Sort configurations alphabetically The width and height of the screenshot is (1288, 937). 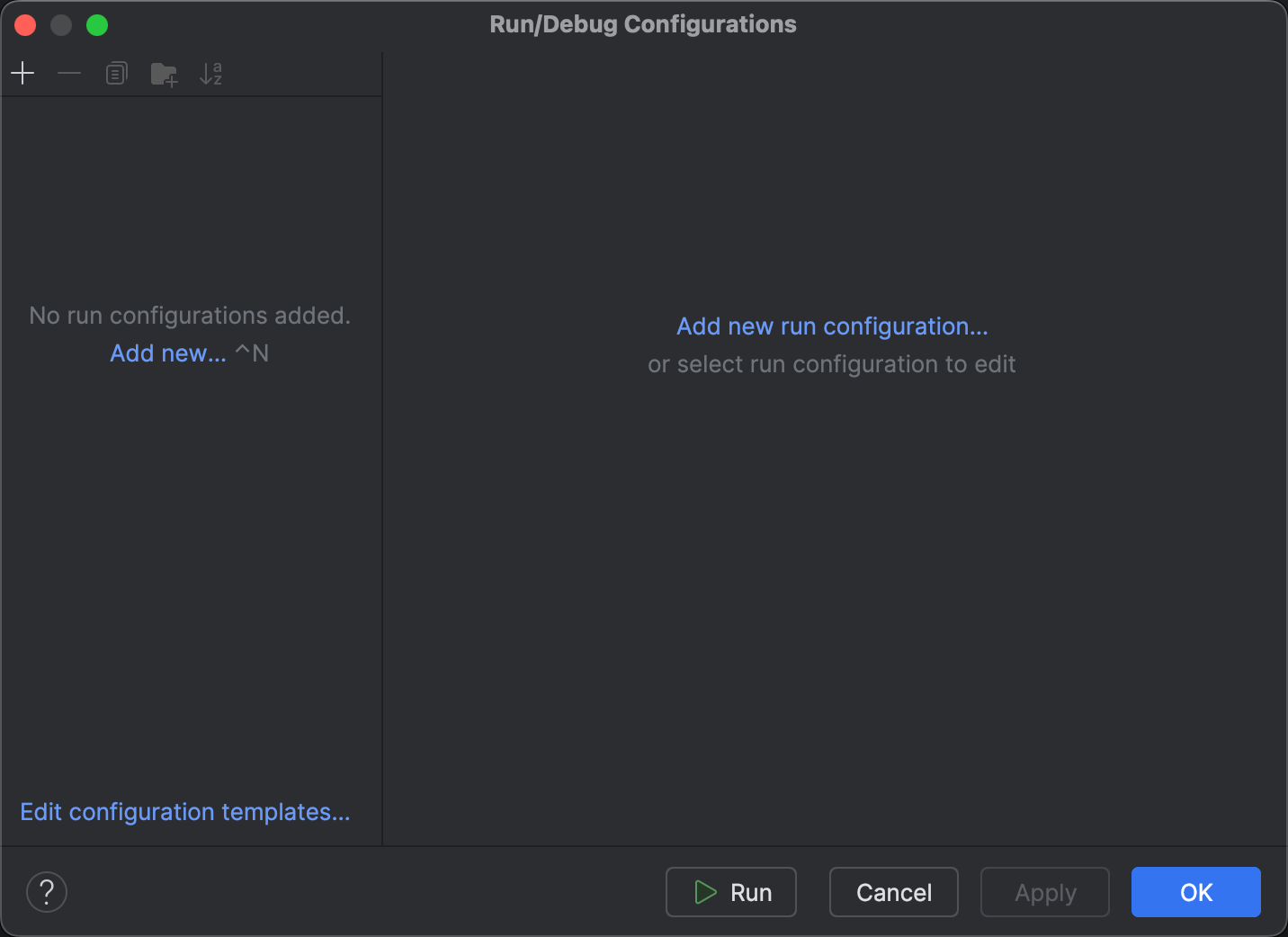tap(210, 74)
